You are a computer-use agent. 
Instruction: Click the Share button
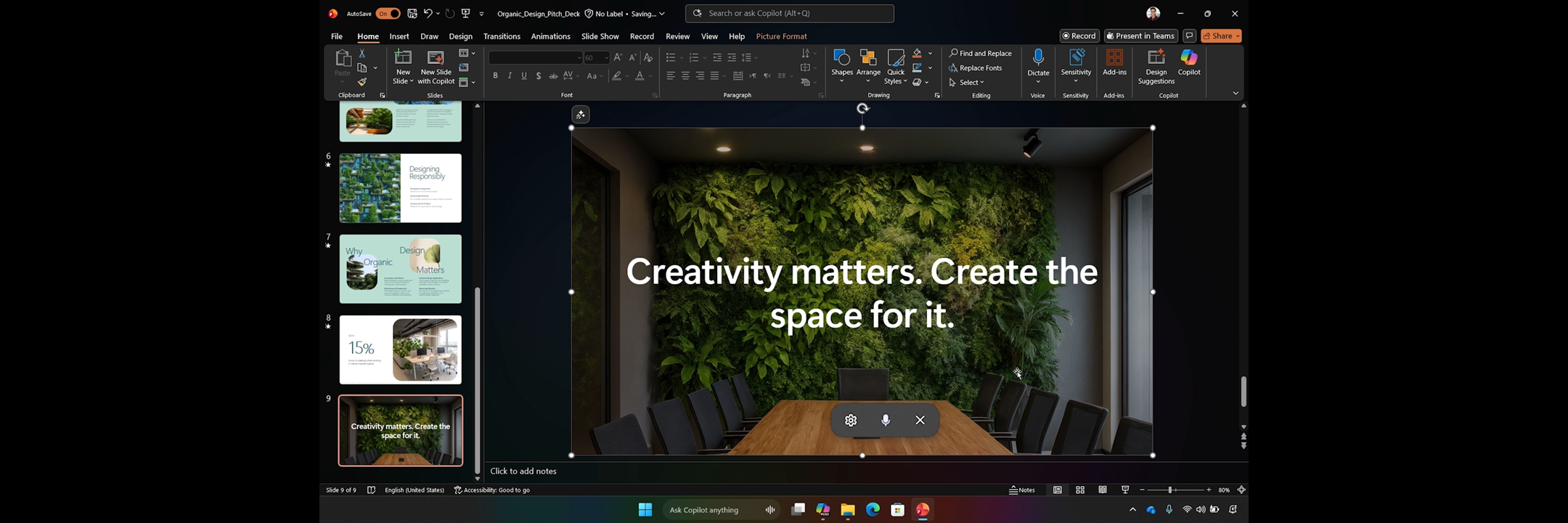(x=1221, y=36)
